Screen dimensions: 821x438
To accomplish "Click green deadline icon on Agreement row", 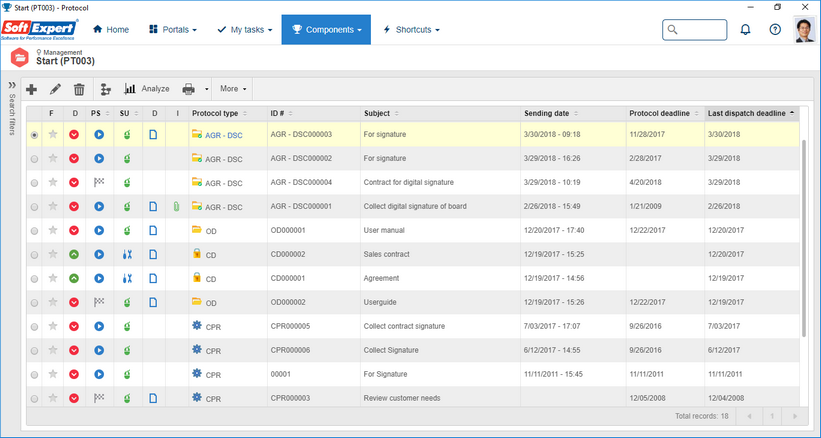I will click(74, 278).
